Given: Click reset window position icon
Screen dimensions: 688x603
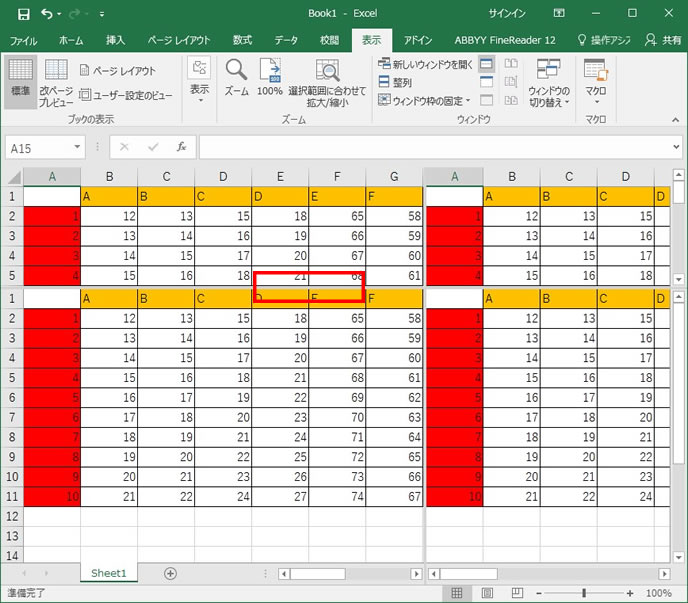Looking at the screenshot, I should pos(511,100).
